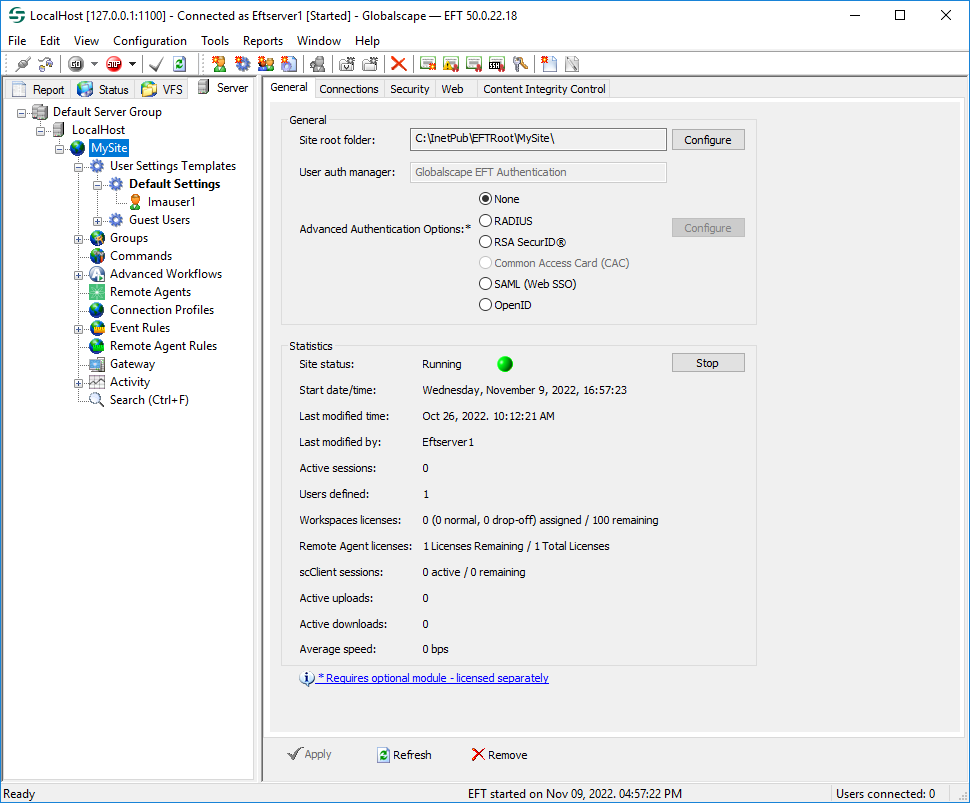Click the 'Requires optional module' link
The image size is (970, 803).
tap(432, 678)
